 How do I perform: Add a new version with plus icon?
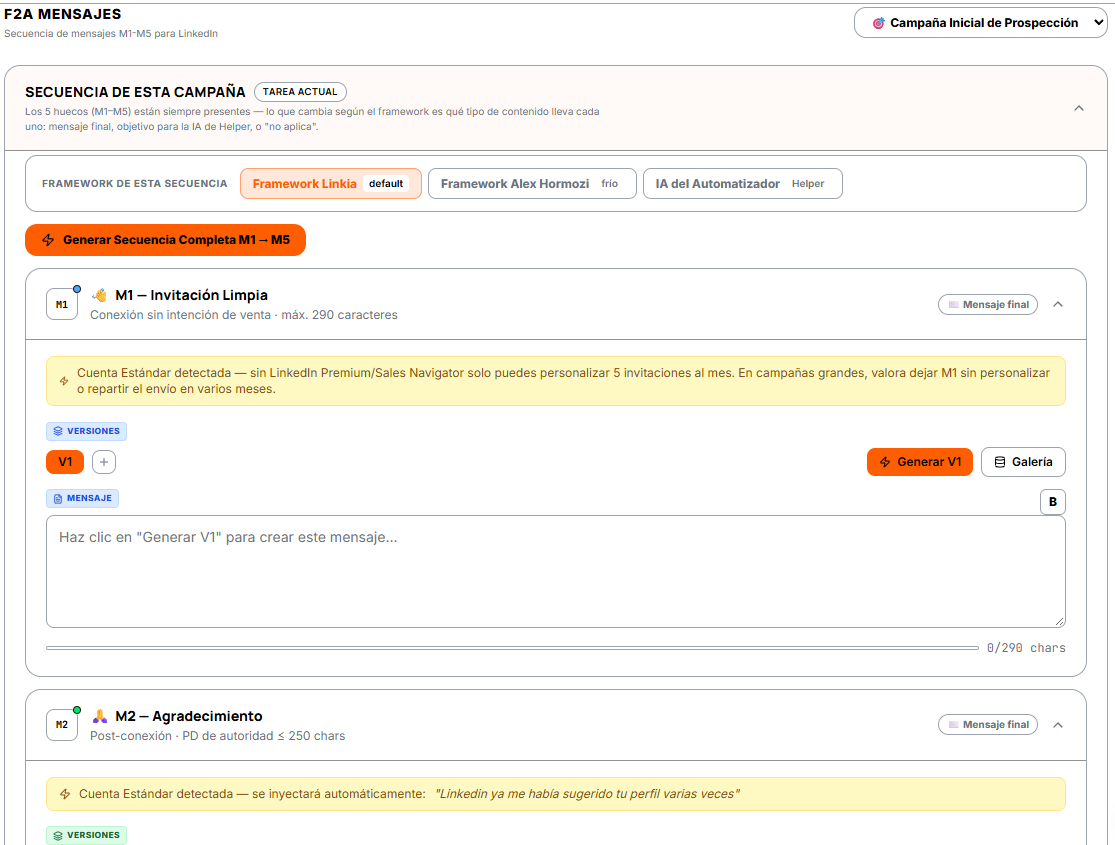(x=104, y=462)
